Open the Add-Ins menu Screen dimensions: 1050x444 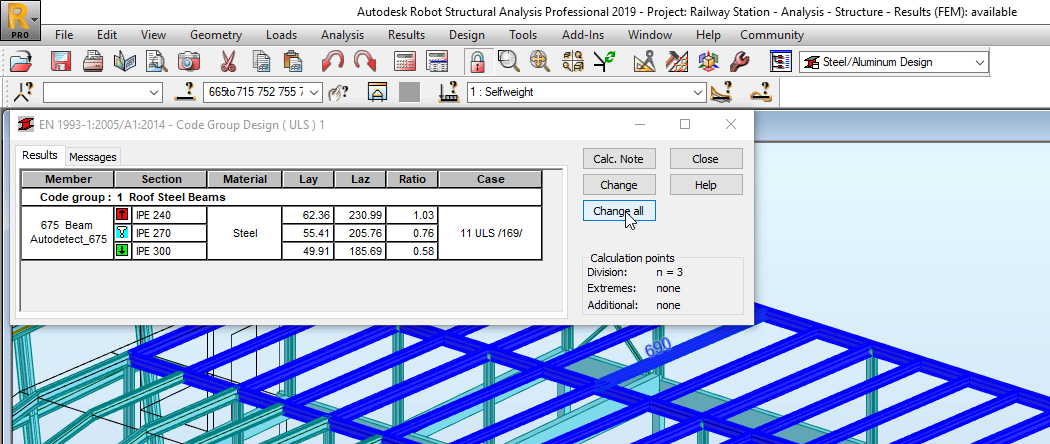pyautogui.click(x=583, y=35)
